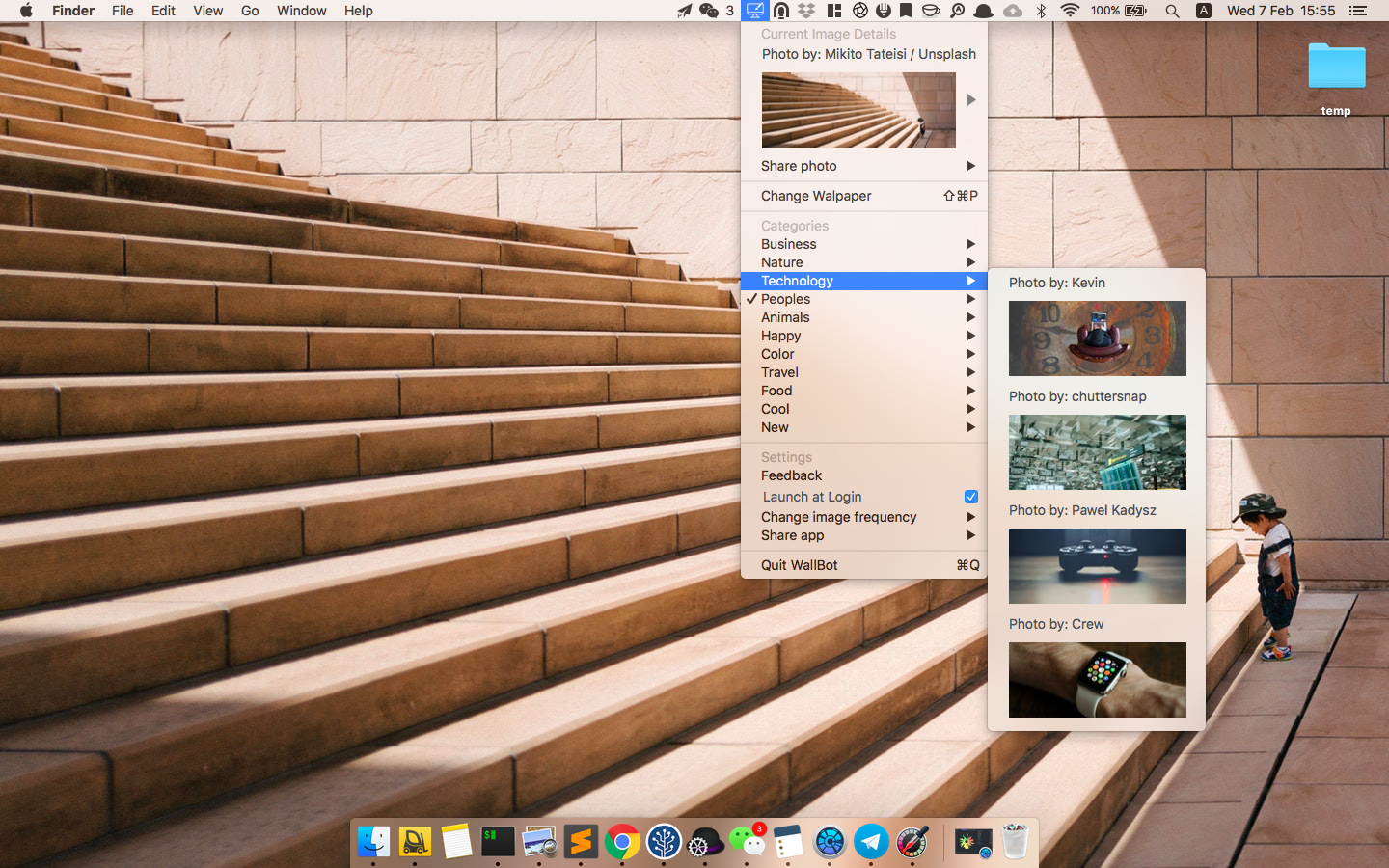
Task: Select the checked Peoples category
Action: 864,299
